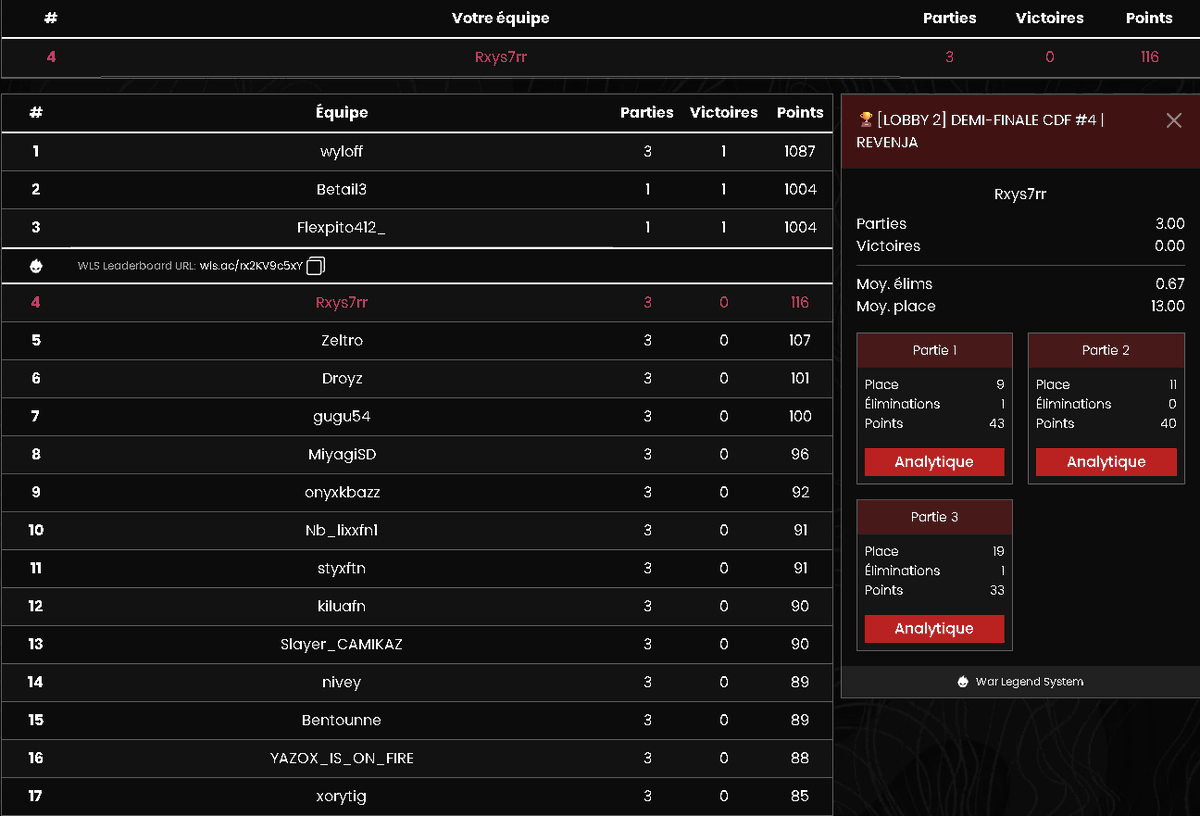Viewport: 1200px width, 816px height.
Task: Select team nivey row
Action: pyautogui.click(x=417, y=683)
